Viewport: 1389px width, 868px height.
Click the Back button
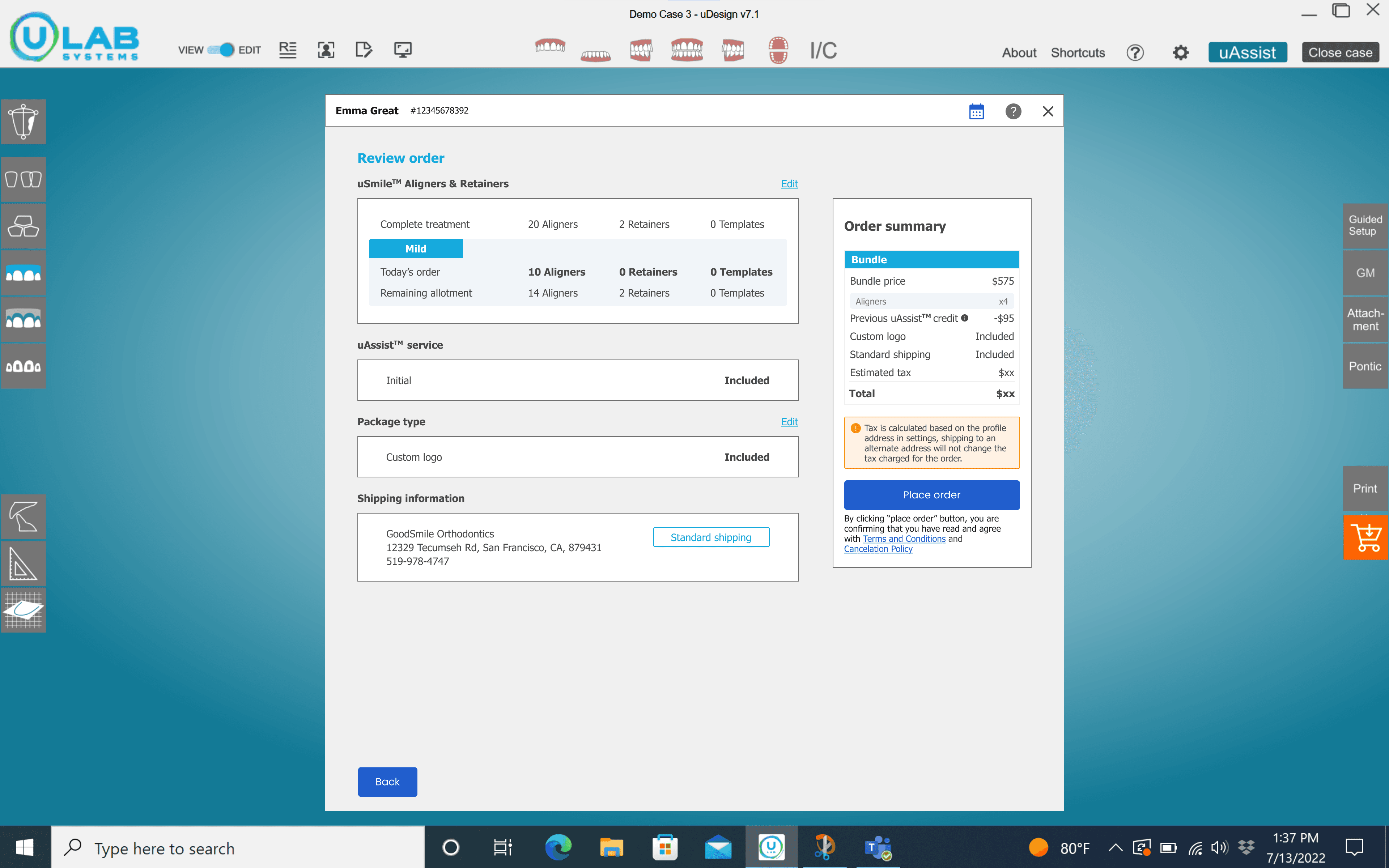[x=387, y=782]
